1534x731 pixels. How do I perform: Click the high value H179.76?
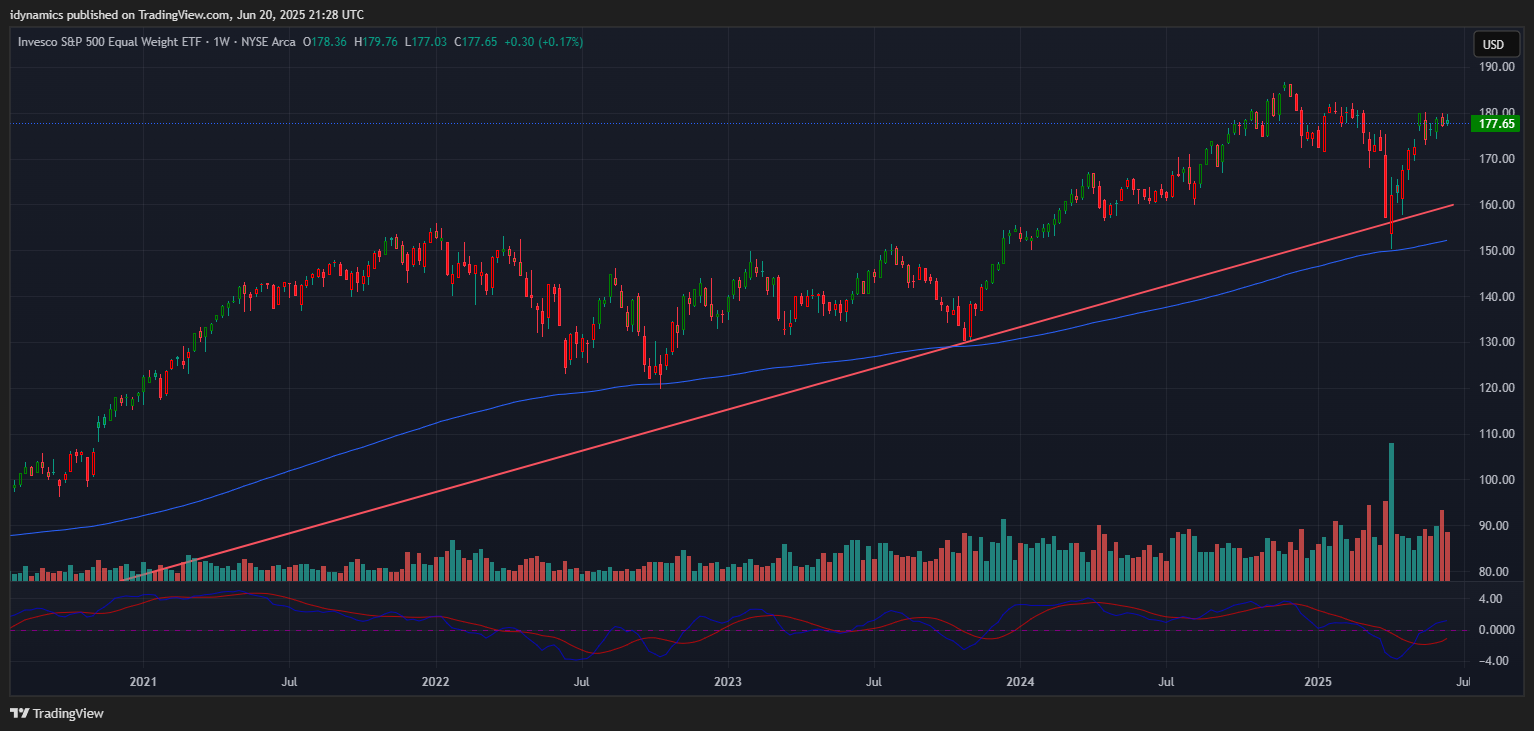tap(377, 42)
